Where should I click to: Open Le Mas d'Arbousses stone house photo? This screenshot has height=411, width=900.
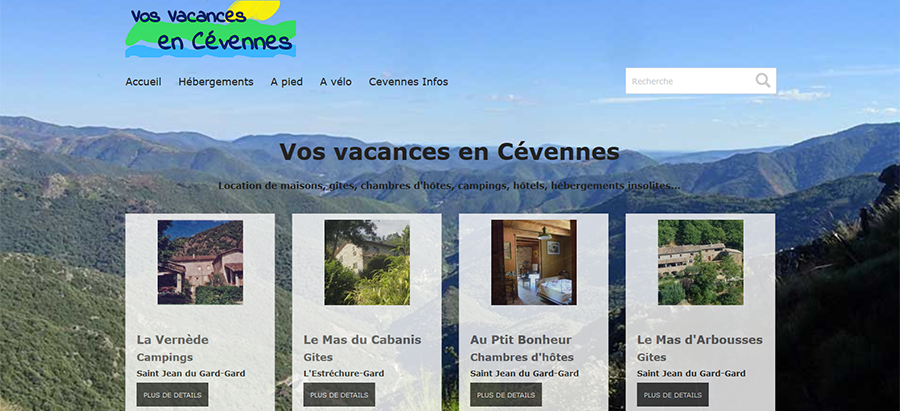point(701,262)
